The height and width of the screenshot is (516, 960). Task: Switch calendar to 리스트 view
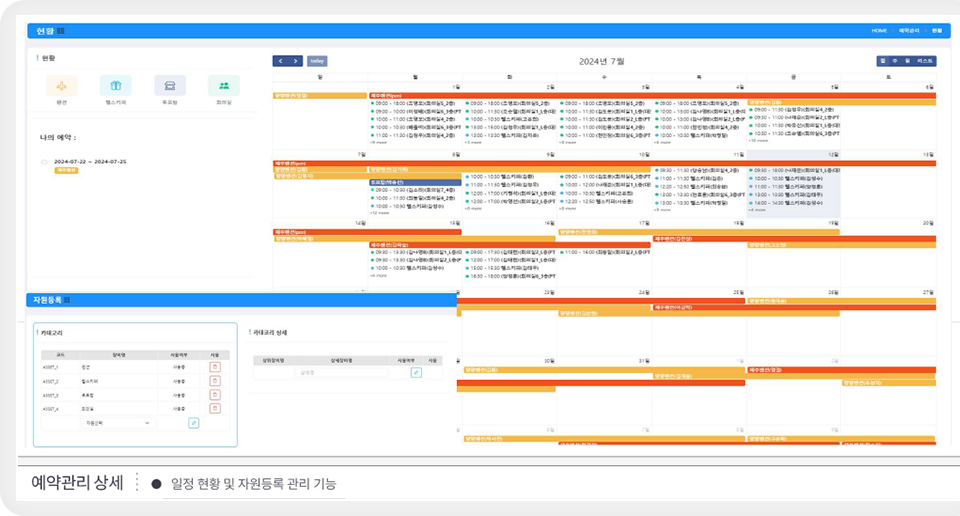[x=925, y=61]
